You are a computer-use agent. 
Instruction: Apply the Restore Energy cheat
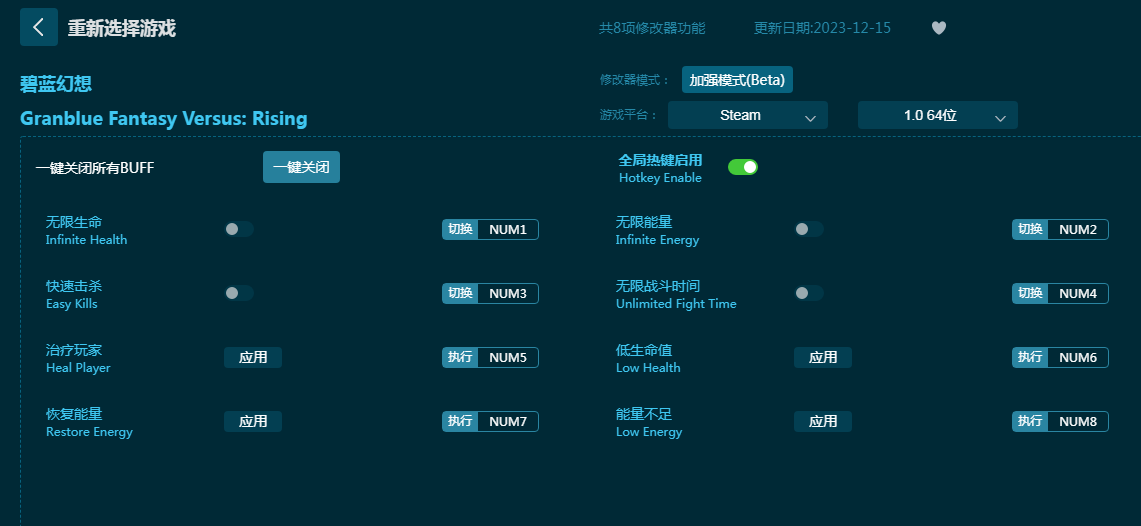(253, 421)
